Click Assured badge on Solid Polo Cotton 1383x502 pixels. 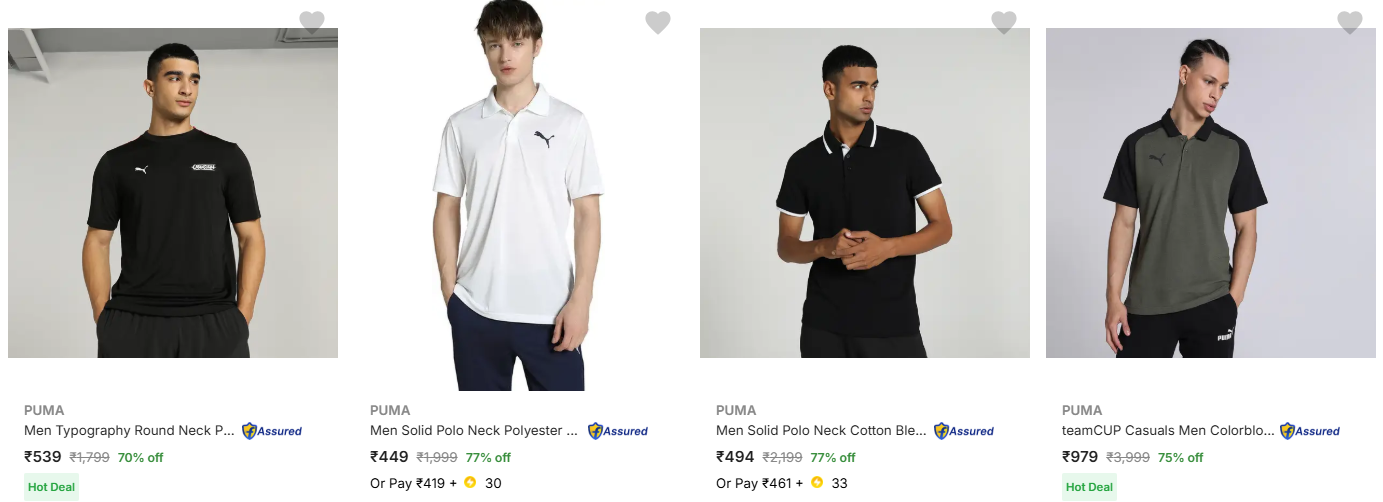[964, 431]
